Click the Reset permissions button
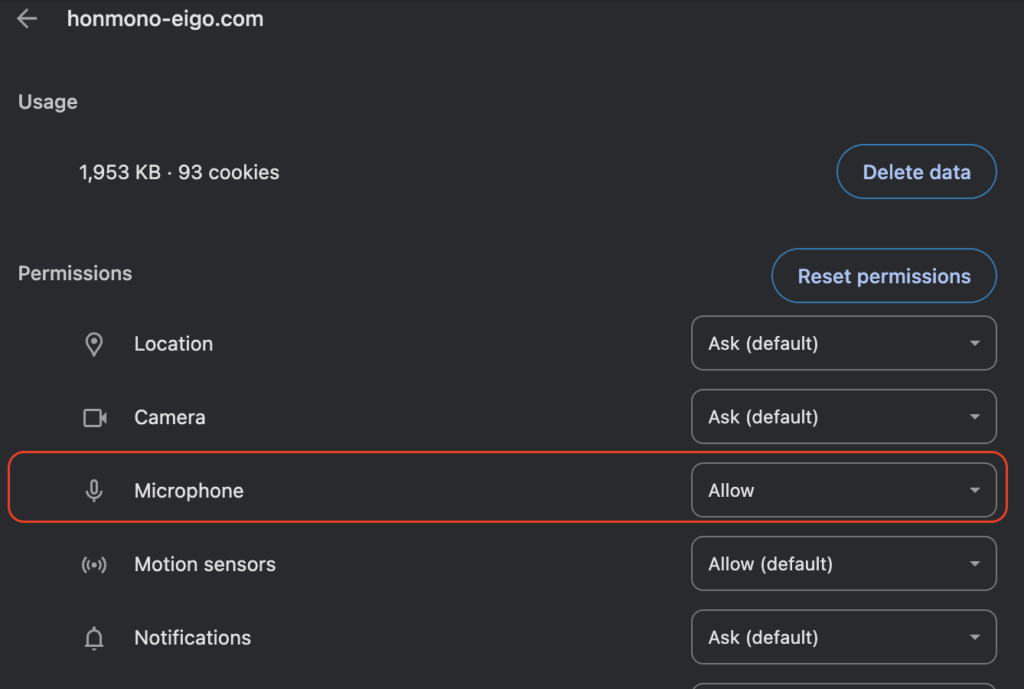 884,276
